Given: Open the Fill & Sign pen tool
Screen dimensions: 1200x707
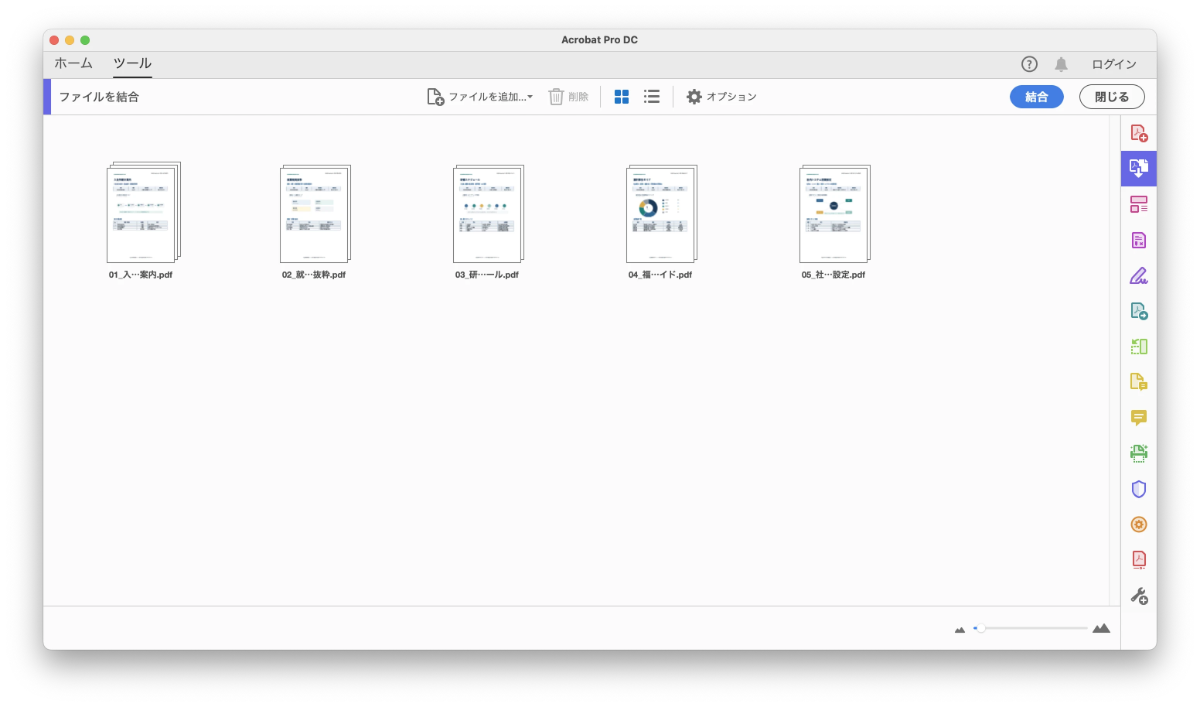Looking at the screenshot, I should 1138,276.
